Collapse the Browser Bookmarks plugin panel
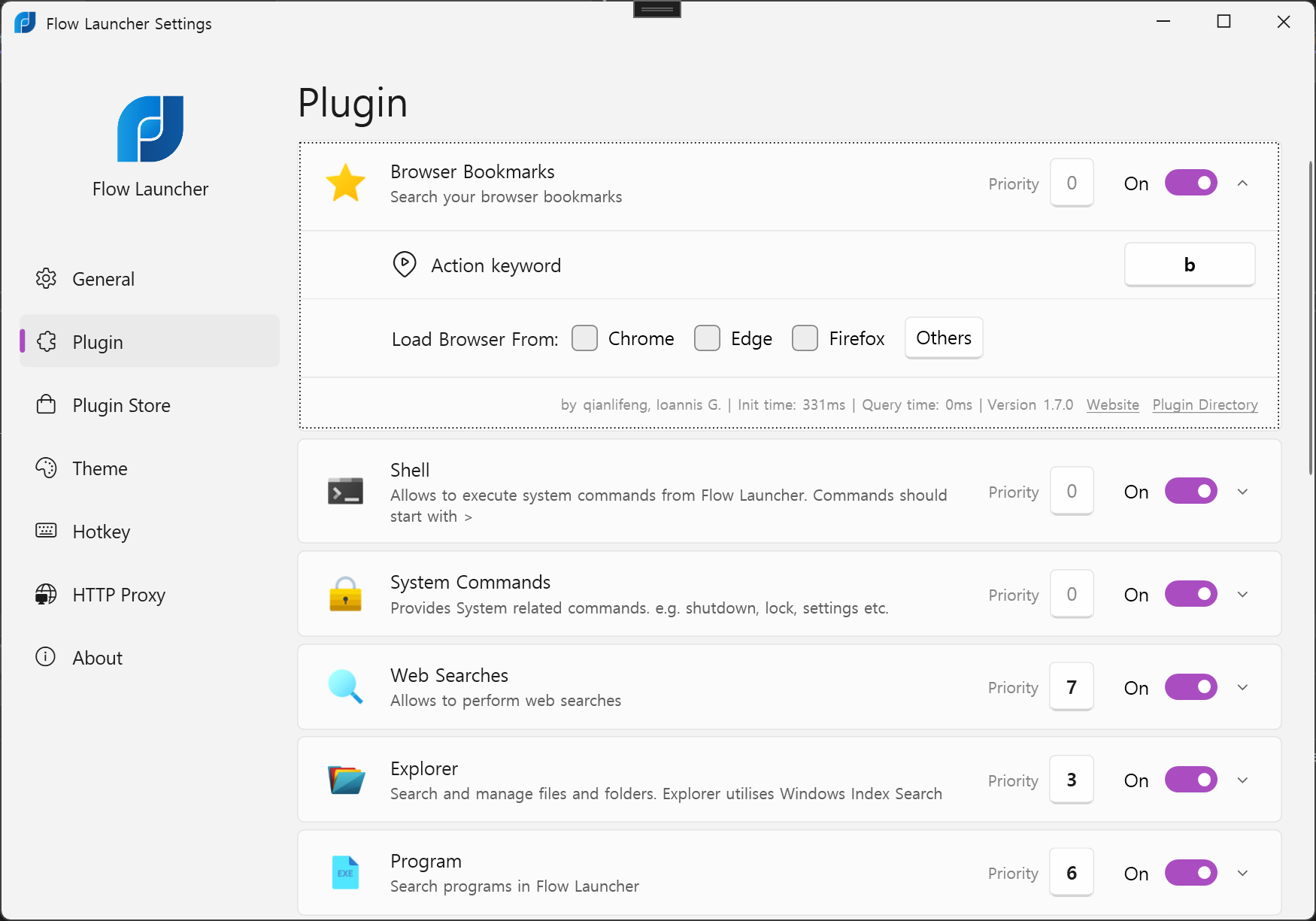 pyautogui.click(x=1242, y=183)
